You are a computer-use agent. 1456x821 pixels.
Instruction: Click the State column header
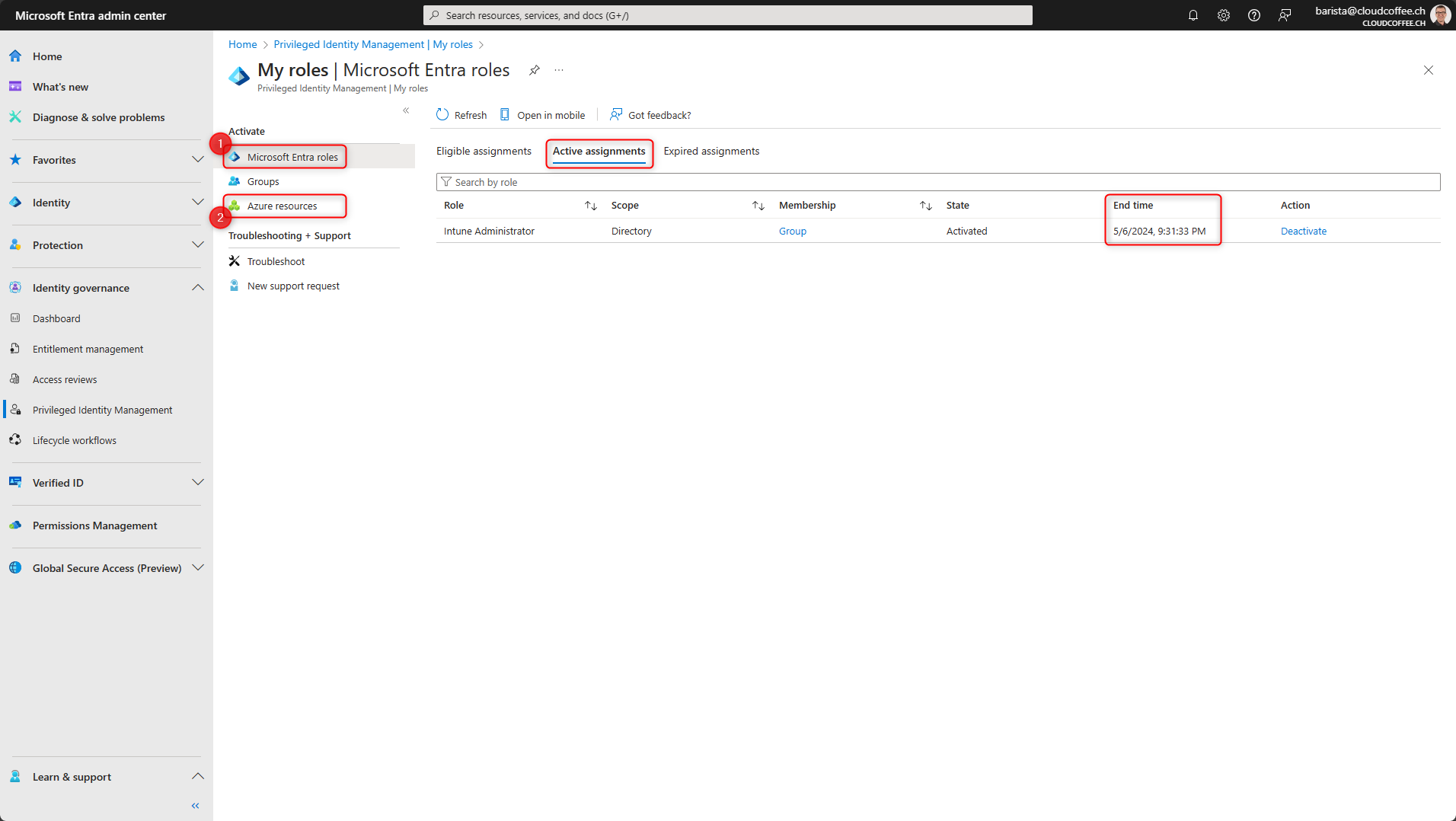pos(957,206)
